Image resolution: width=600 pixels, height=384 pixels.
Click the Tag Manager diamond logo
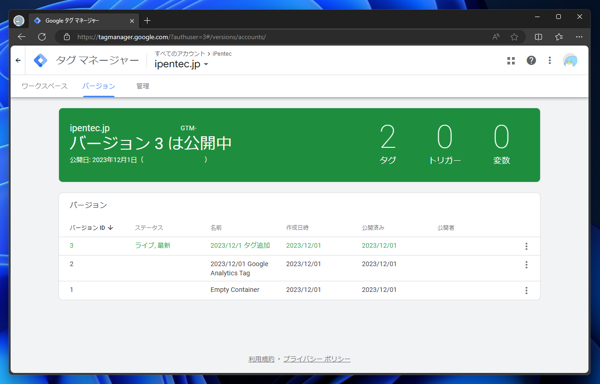tap(40, 60)
